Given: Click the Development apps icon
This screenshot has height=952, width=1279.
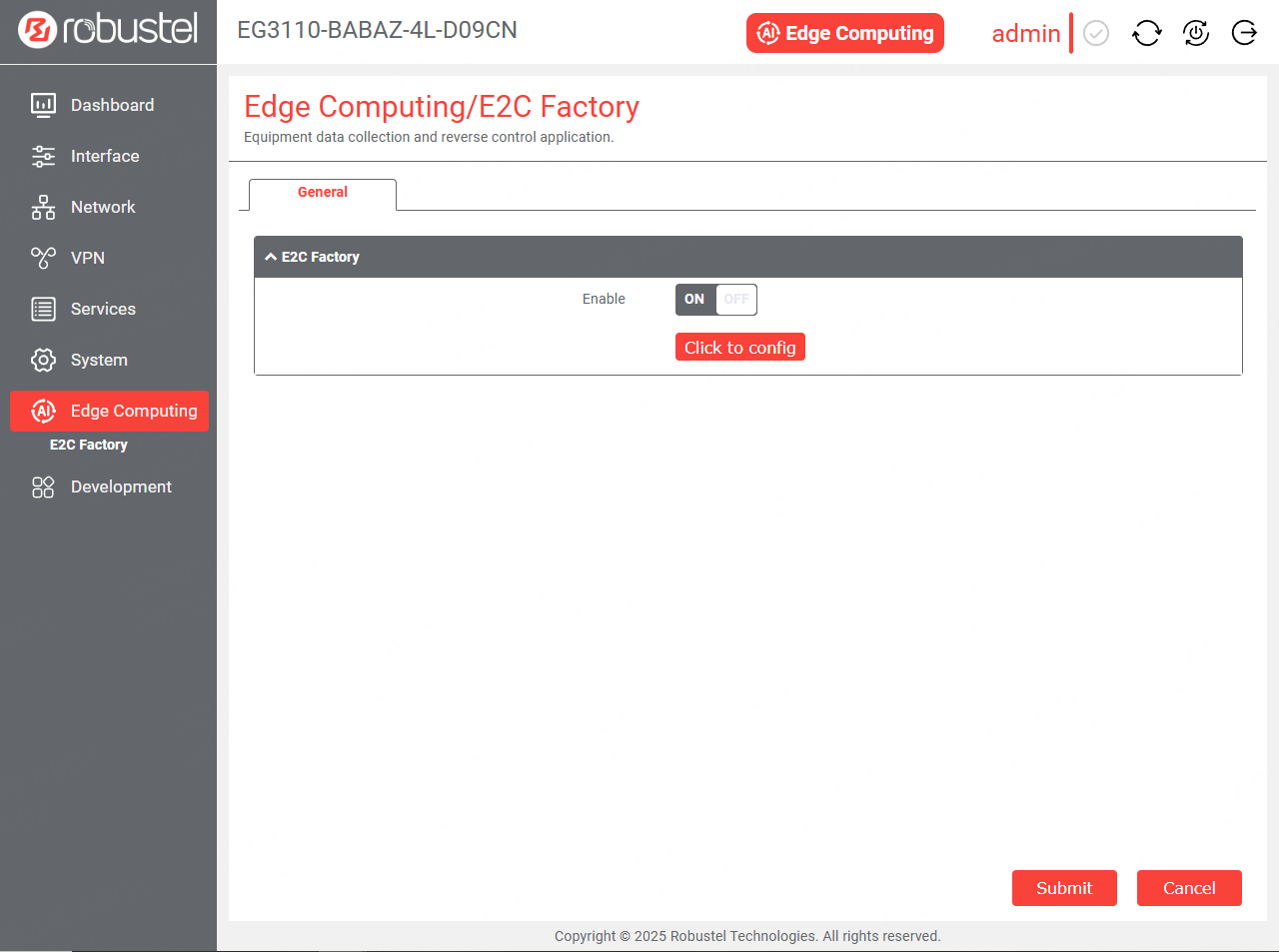Looking at the screenshot, I should click(x=43, y=486).
